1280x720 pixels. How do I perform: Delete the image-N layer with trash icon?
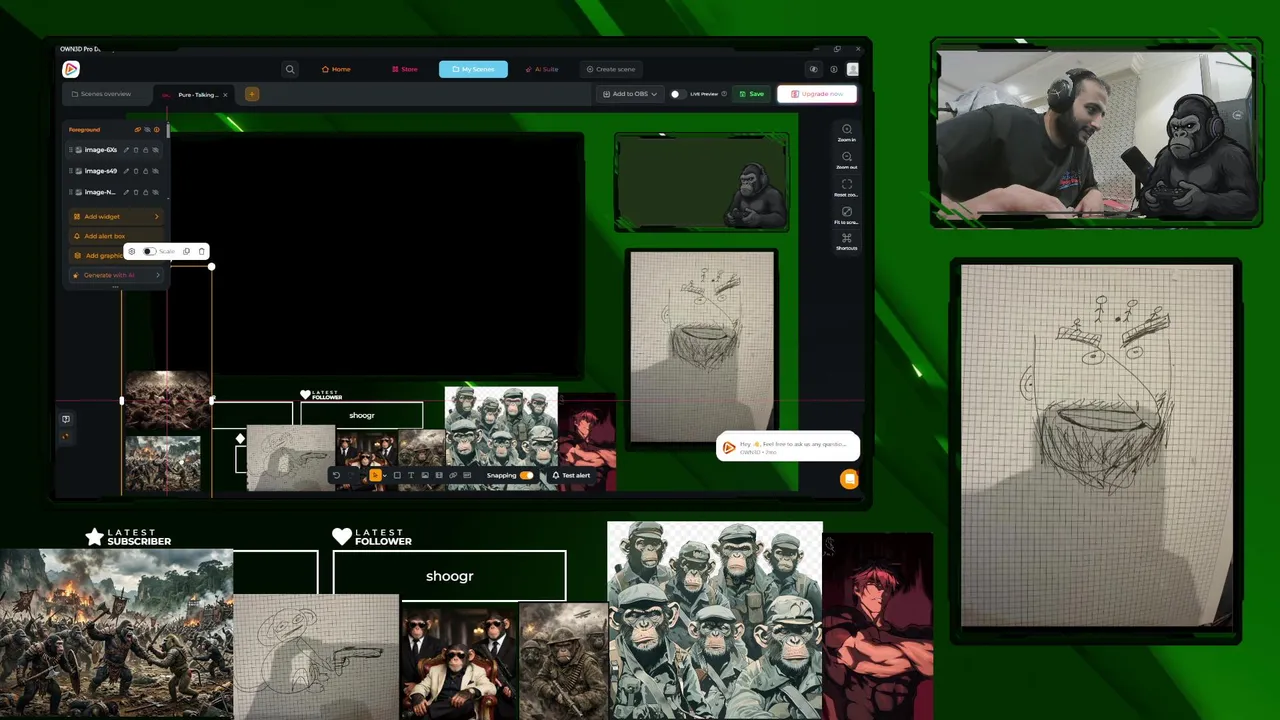(x=136, y=192)
